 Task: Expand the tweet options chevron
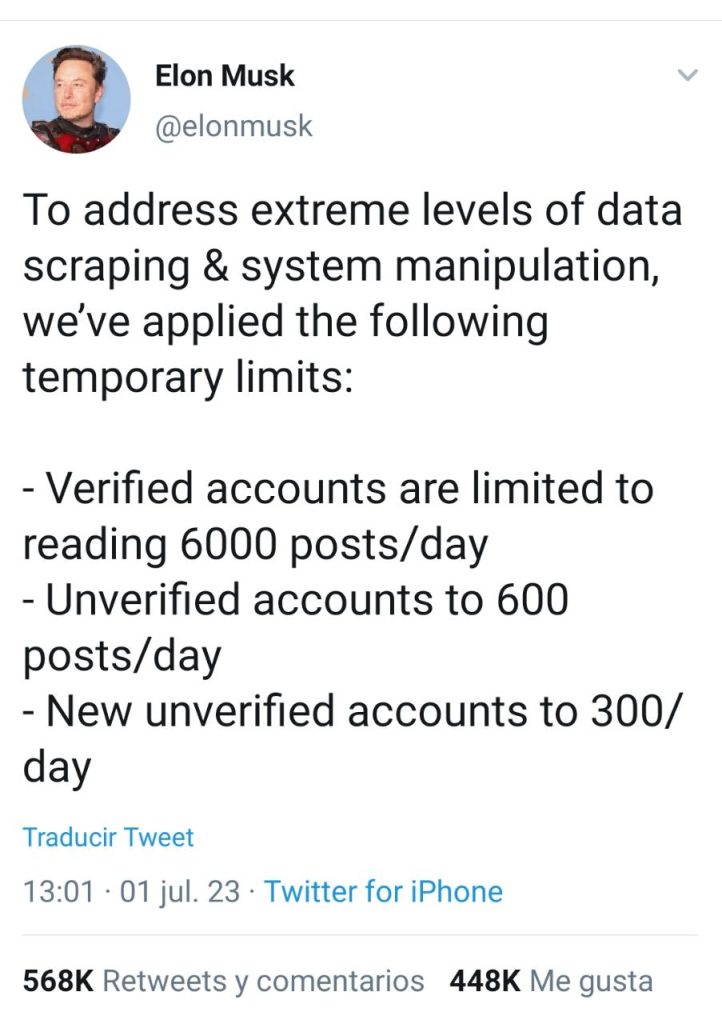pyautogui.click(x=687, y=76)
